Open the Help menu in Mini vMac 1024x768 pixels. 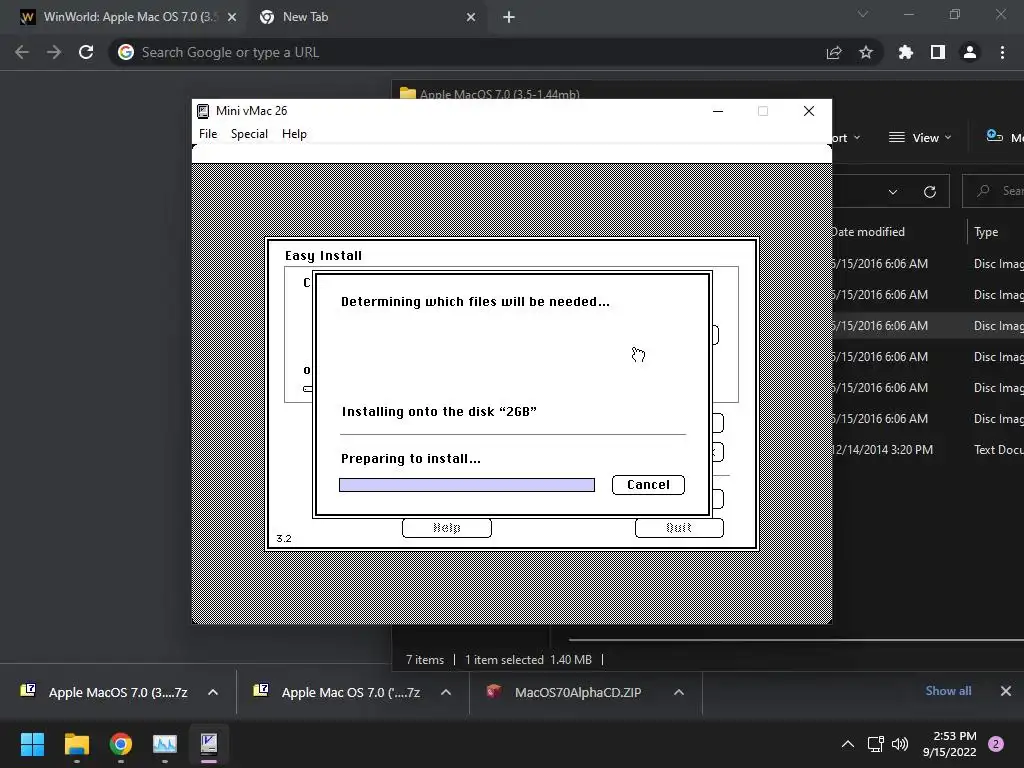pyautogui.click(x=294, y=134)
